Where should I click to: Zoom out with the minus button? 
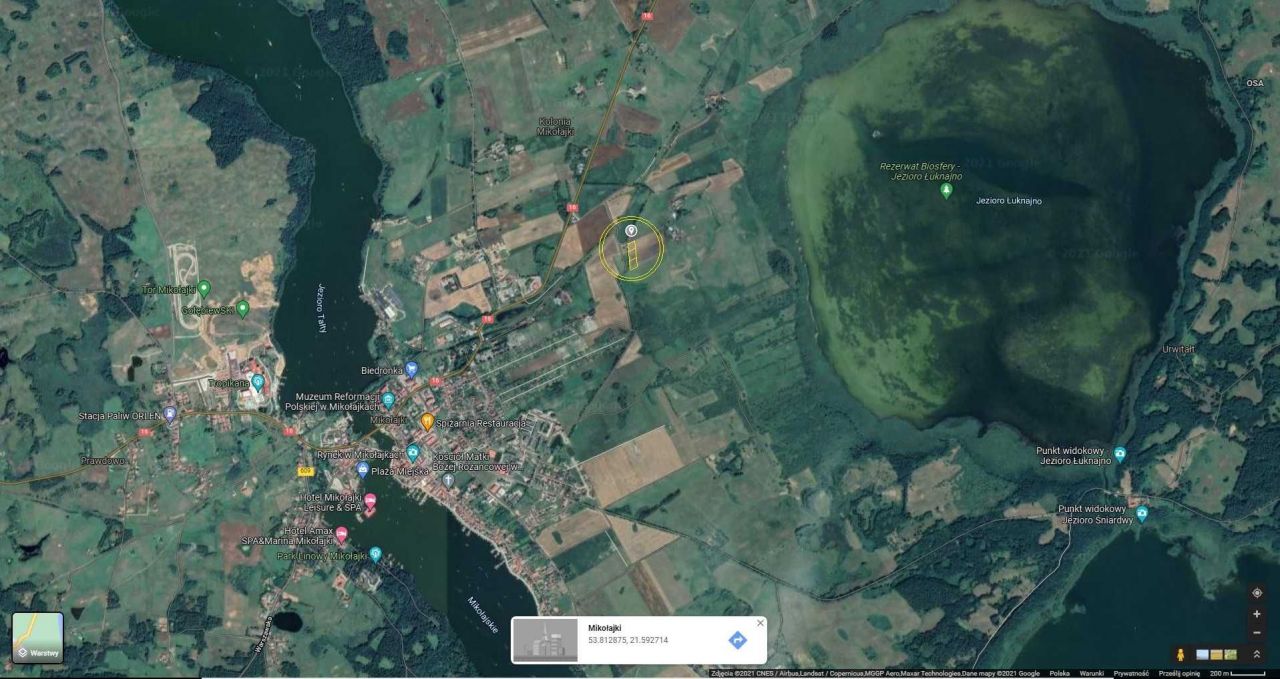coord(1257,632)
